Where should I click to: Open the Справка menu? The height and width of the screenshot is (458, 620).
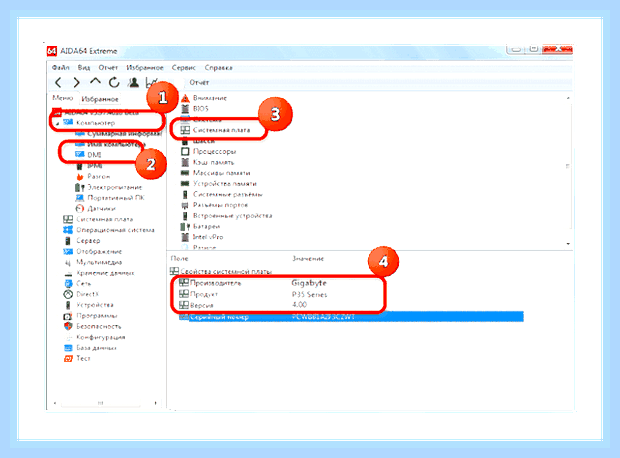pos(218,68)
